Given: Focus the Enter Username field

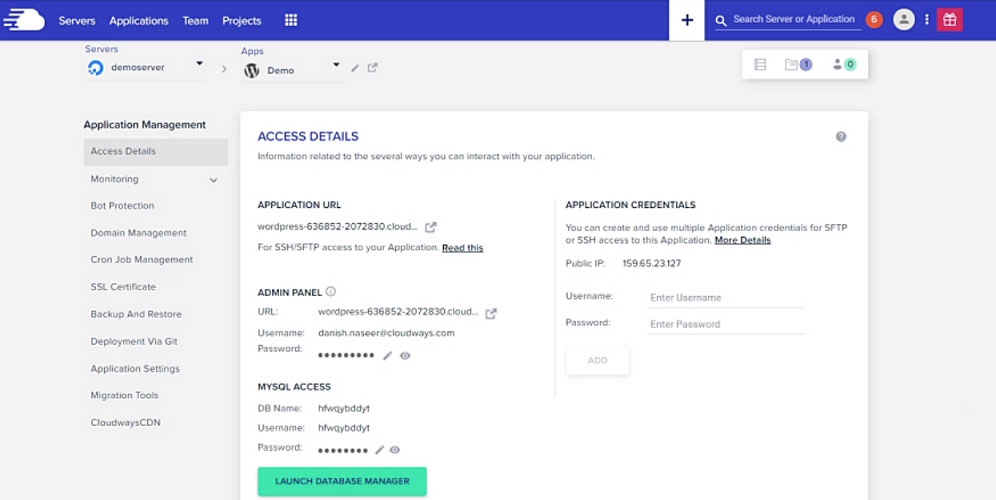Looking at the screenshot, I should (726, 298).
